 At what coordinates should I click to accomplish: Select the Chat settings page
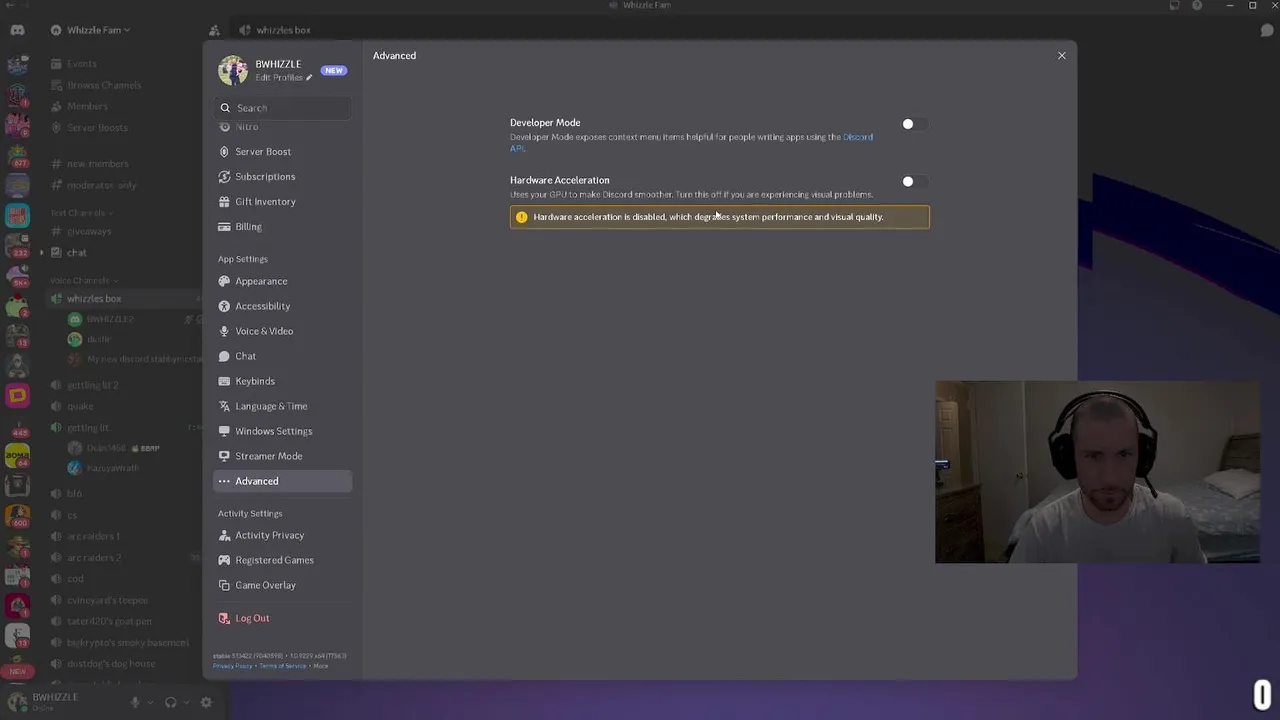point(283,356)
